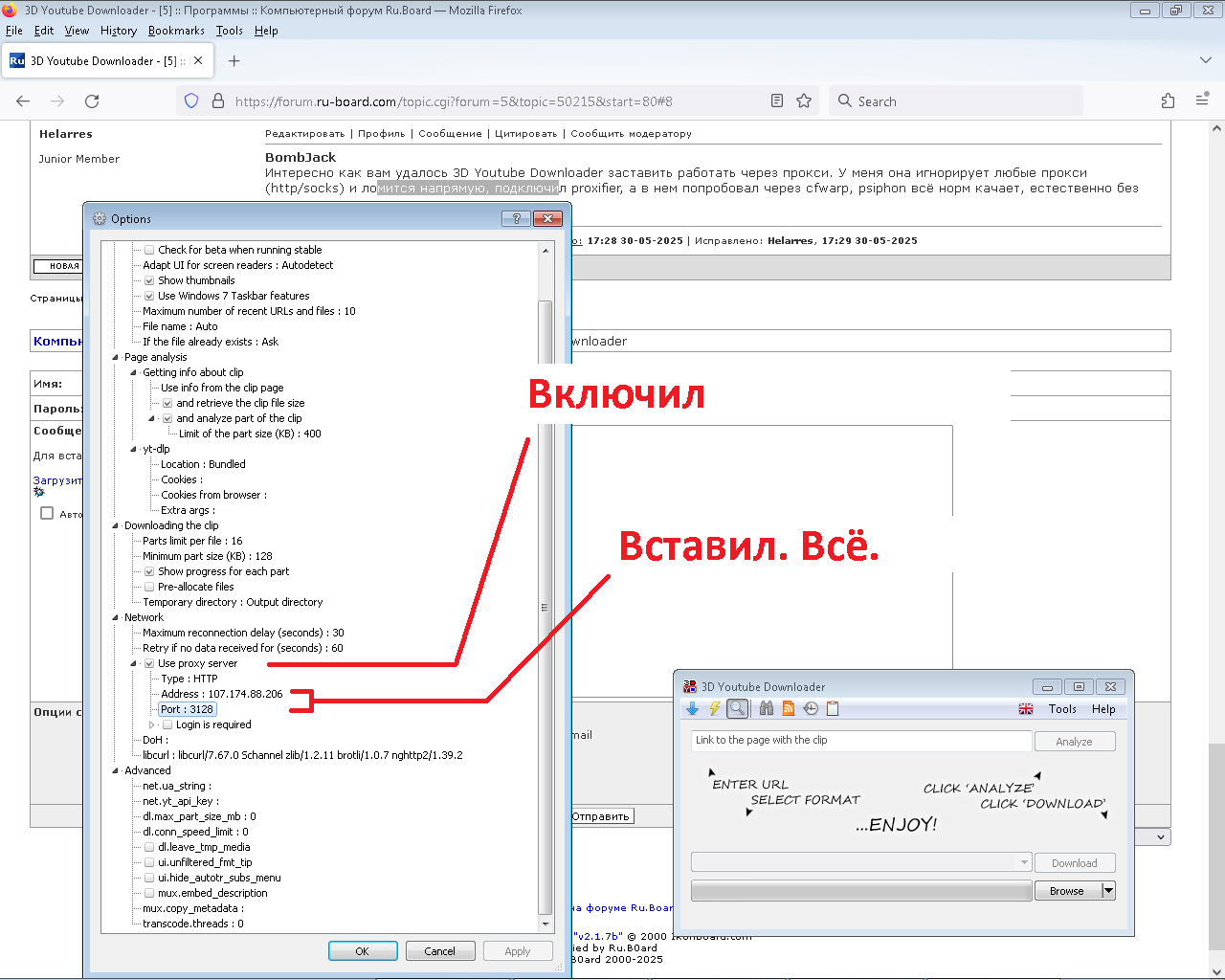Select the magnifying glass toolbar icon
The image size is (1225, 980).
click(737, 709)
